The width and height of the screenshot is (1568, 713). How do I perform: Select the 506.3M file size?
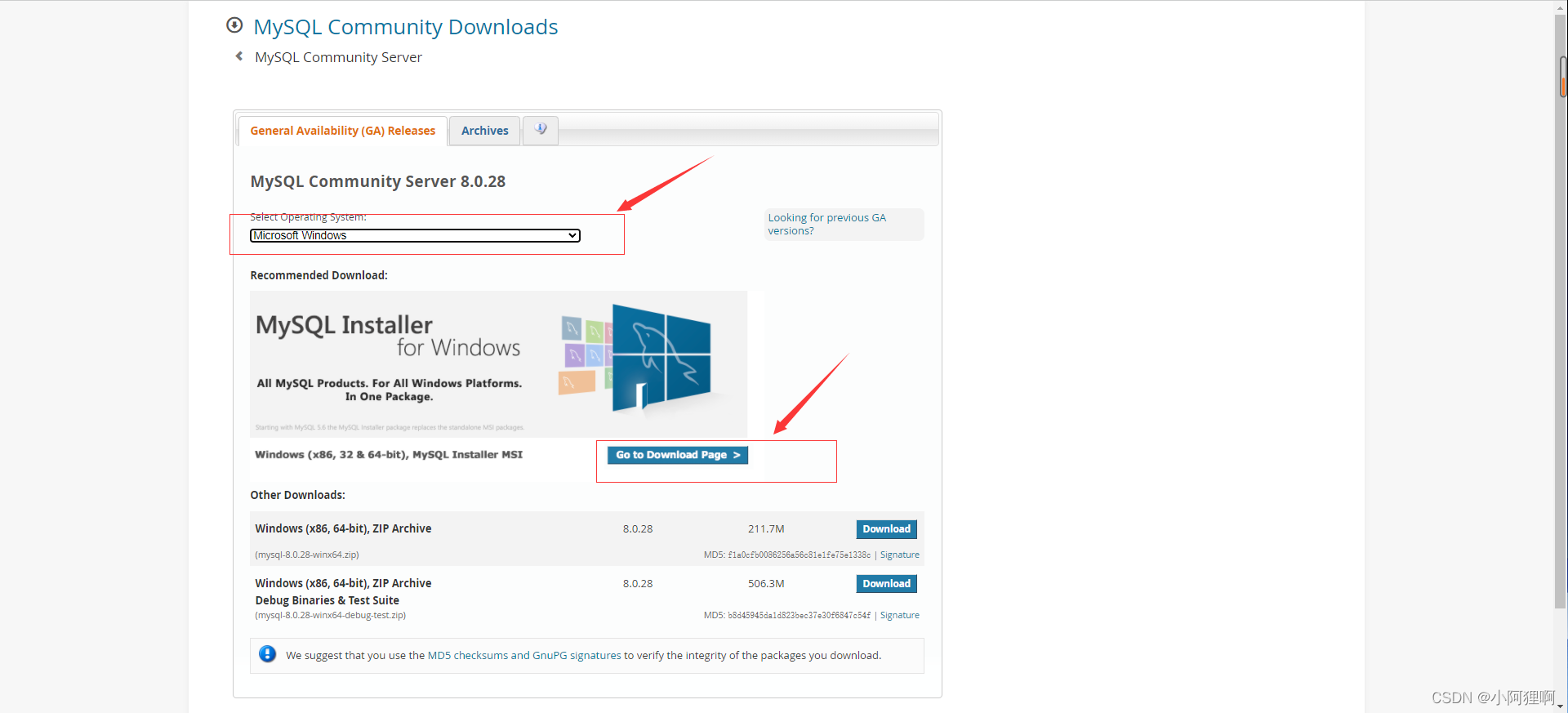(766, 584)
